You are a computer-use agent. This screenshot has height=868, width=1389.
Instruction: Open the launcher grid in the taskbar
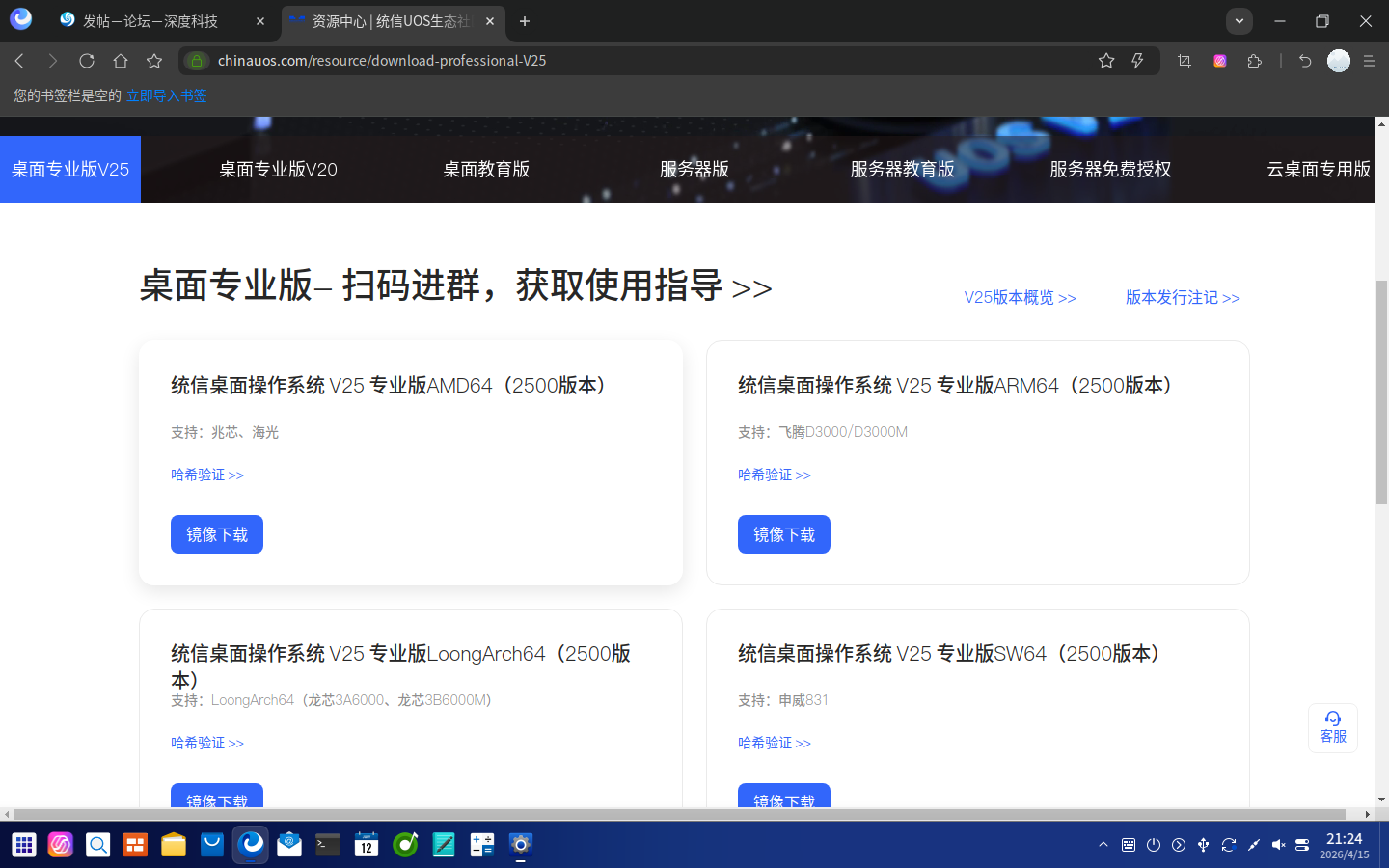pos(24,846)
